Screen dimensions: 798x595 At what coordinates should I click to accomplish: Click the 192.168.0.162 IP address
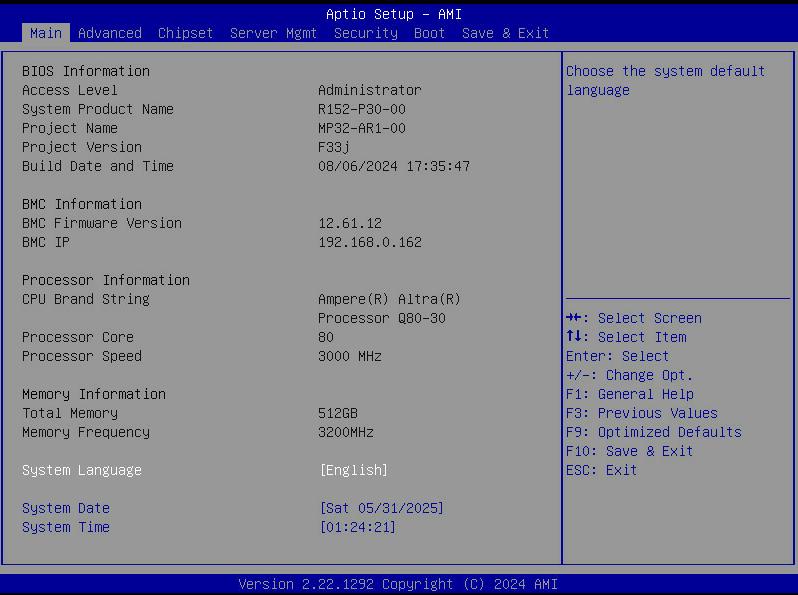370,242
